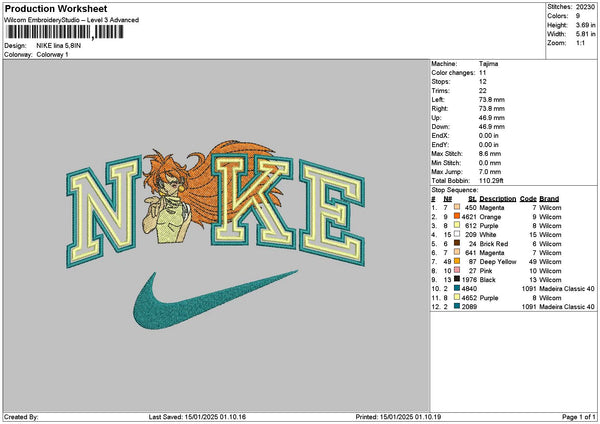Click the White swatch in stop 4
The image size is (600, 424).
[x=457, y=234]
